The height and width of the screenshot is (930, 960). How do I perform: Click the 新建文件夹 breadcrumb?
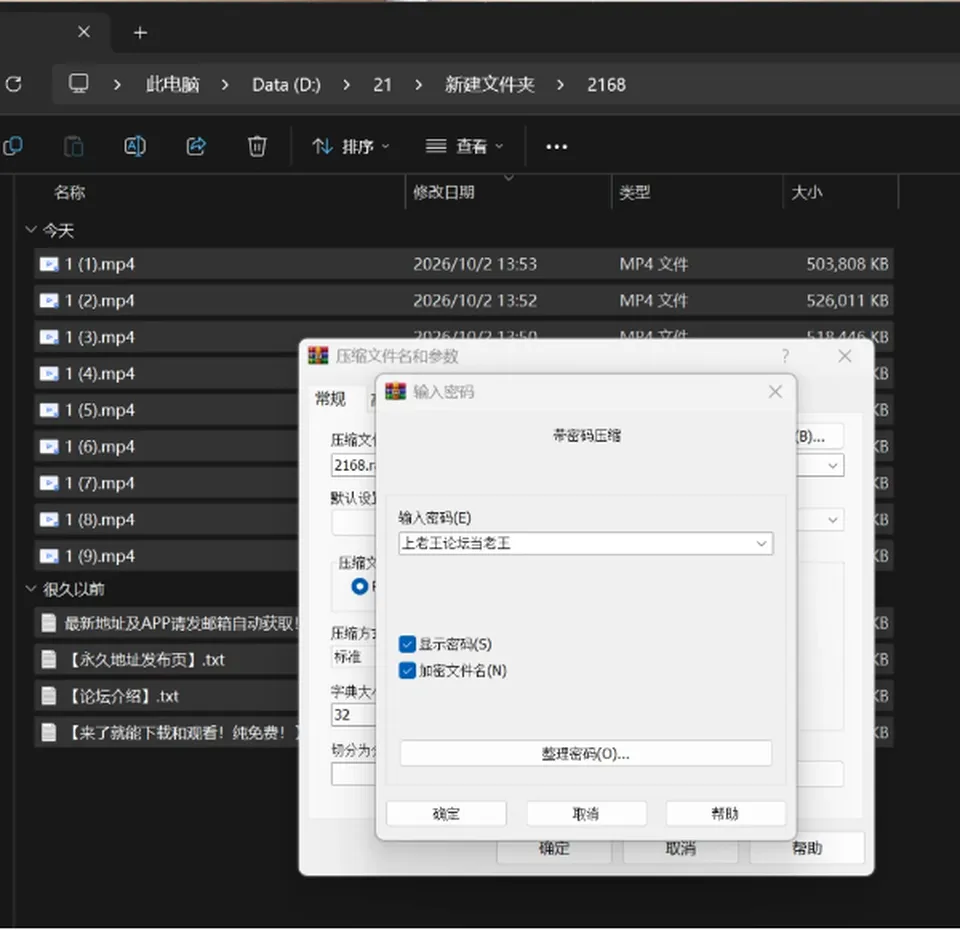coord(490,84)
